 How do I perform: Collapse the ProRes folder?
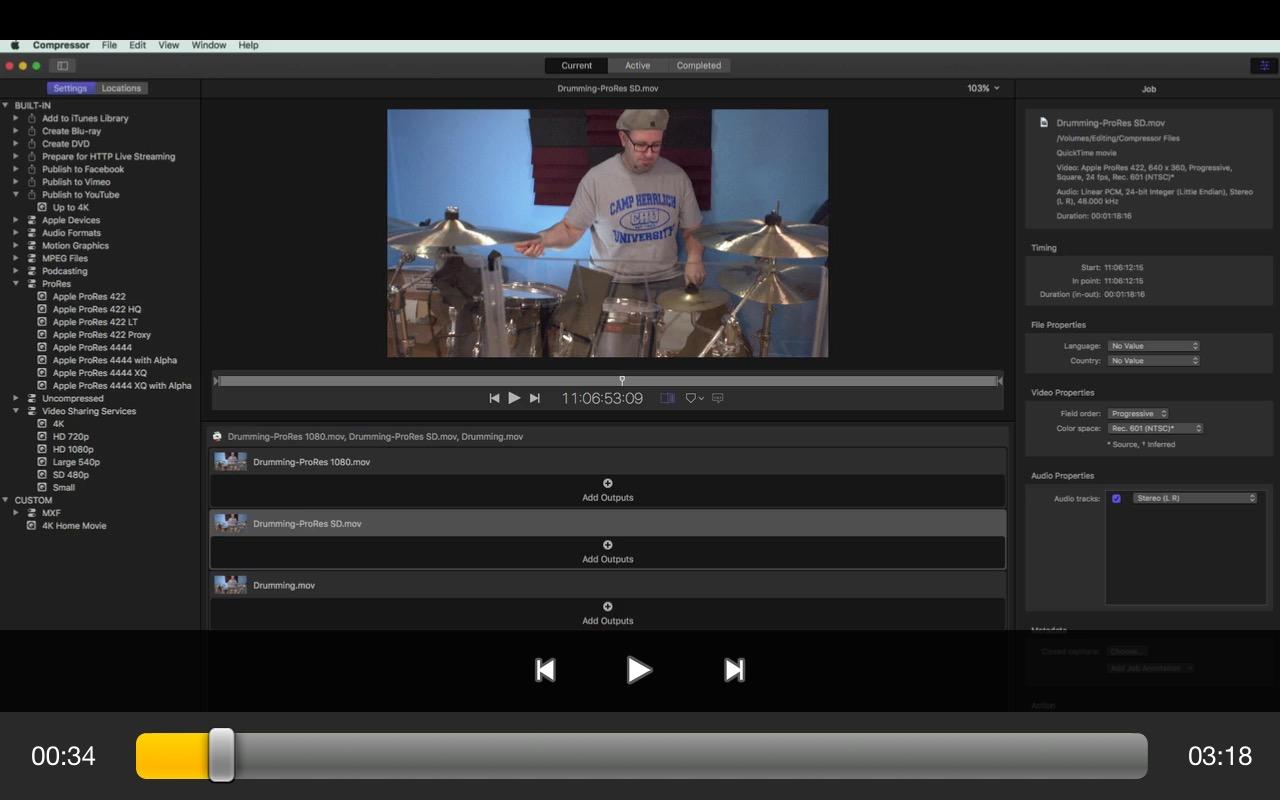click(16, 284)
